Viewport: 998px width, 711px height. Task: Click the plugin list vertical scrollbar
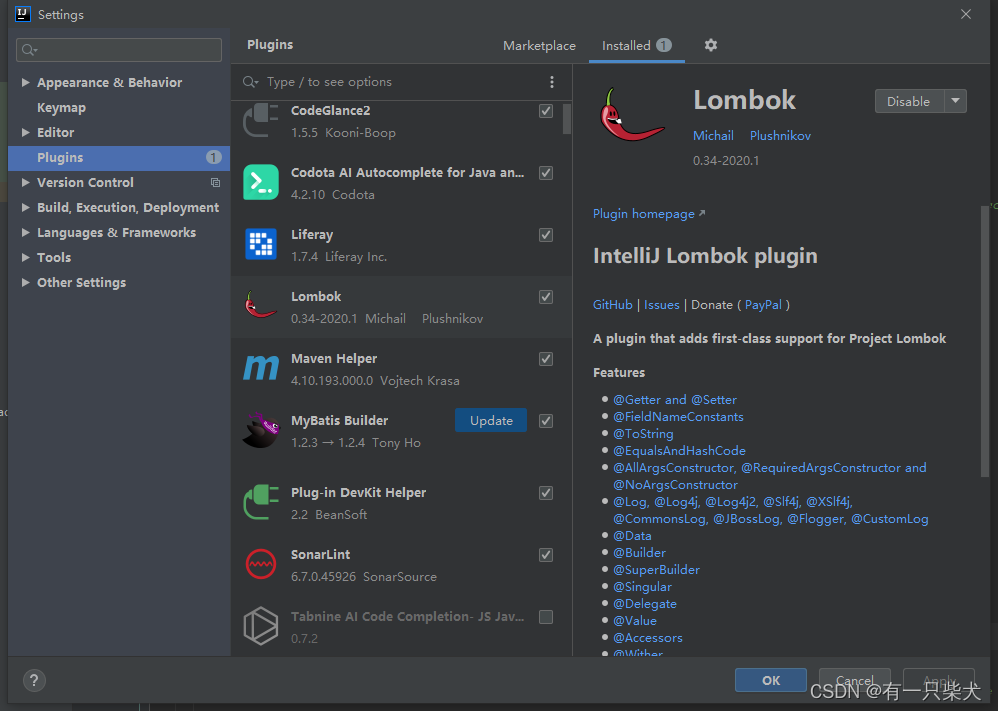[x=567, y=119]
